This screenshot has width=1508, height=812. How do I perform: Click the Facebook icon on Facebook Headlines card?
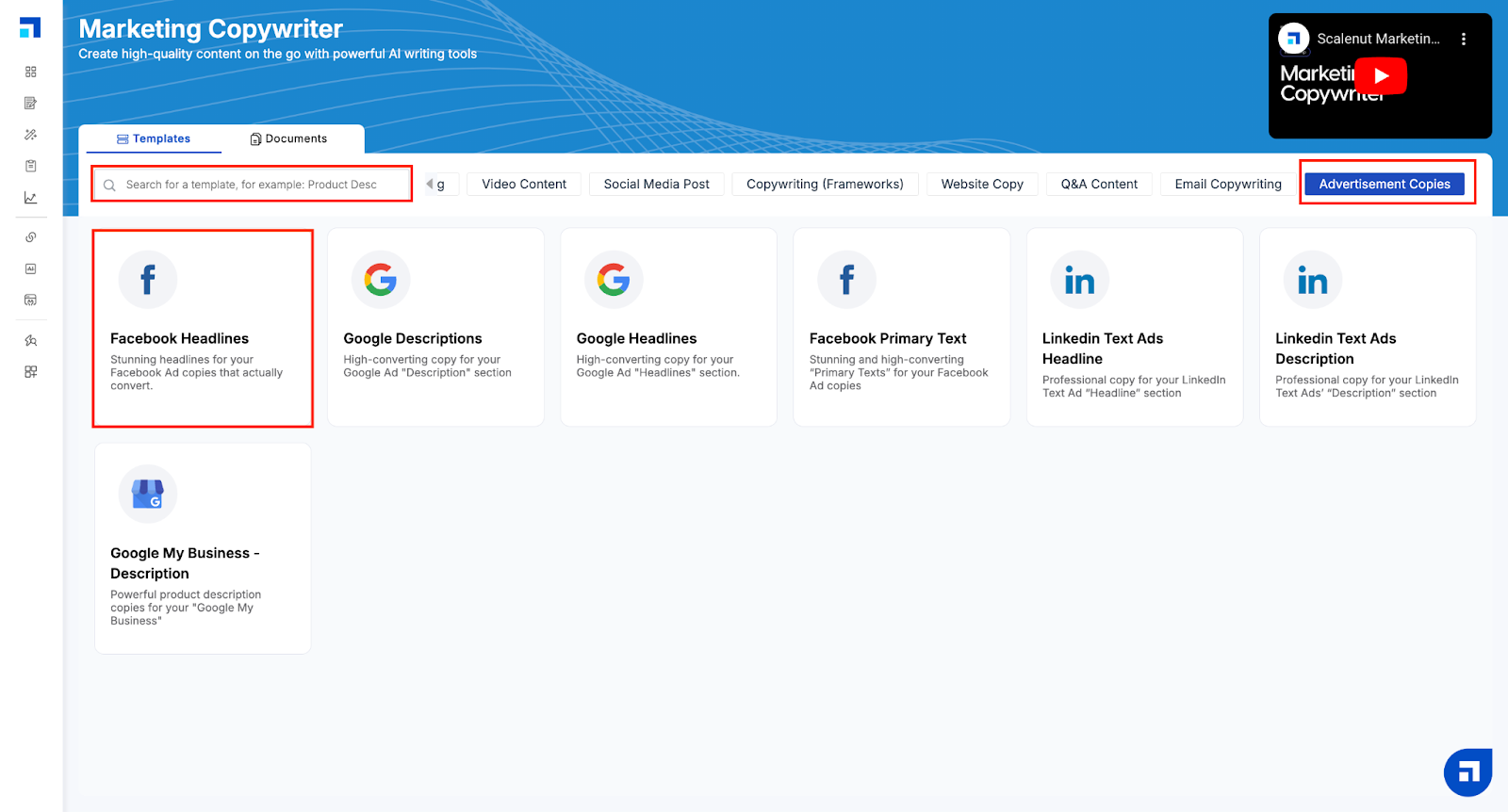tap(148, 280)
